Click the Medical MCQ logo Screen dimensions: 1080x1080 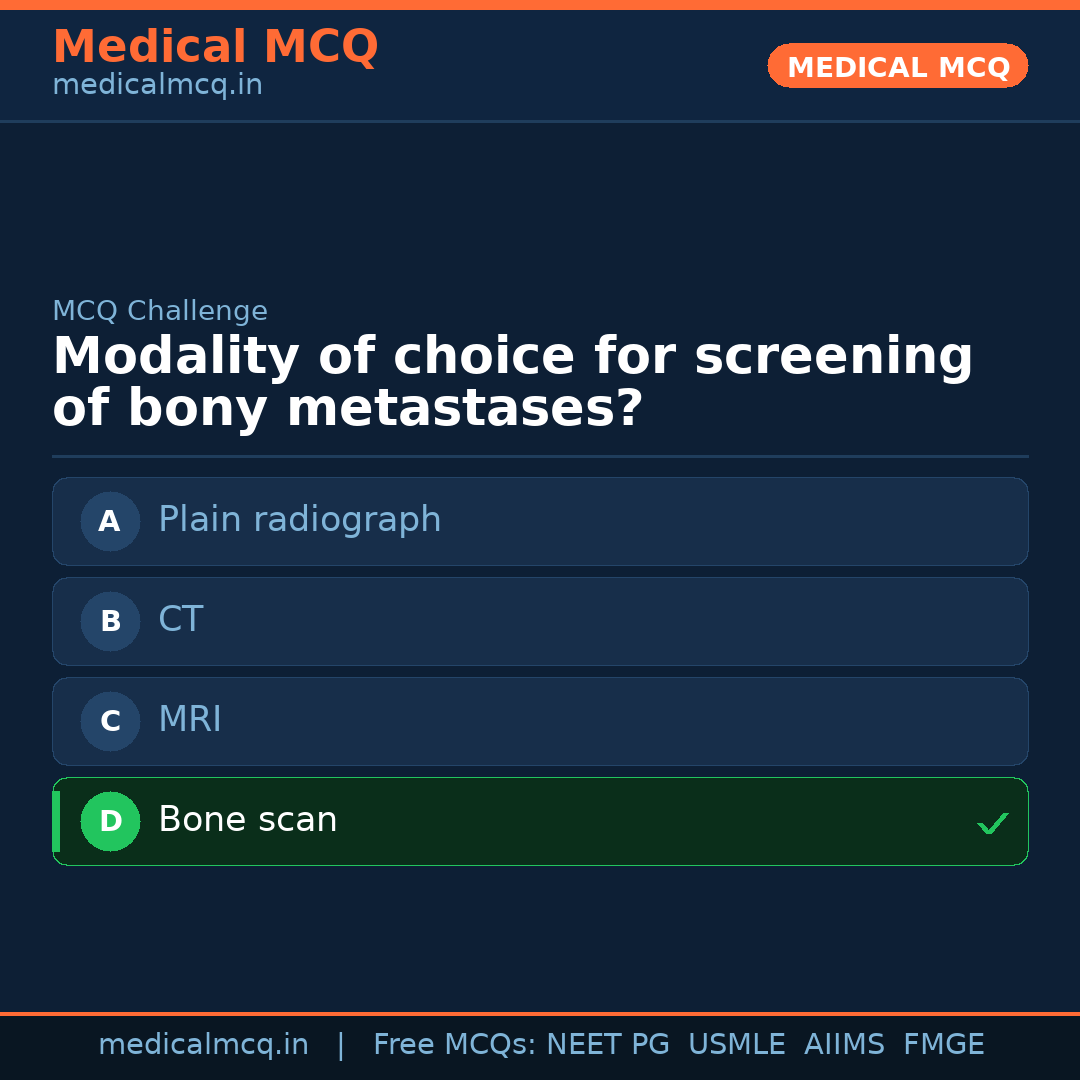215,47
